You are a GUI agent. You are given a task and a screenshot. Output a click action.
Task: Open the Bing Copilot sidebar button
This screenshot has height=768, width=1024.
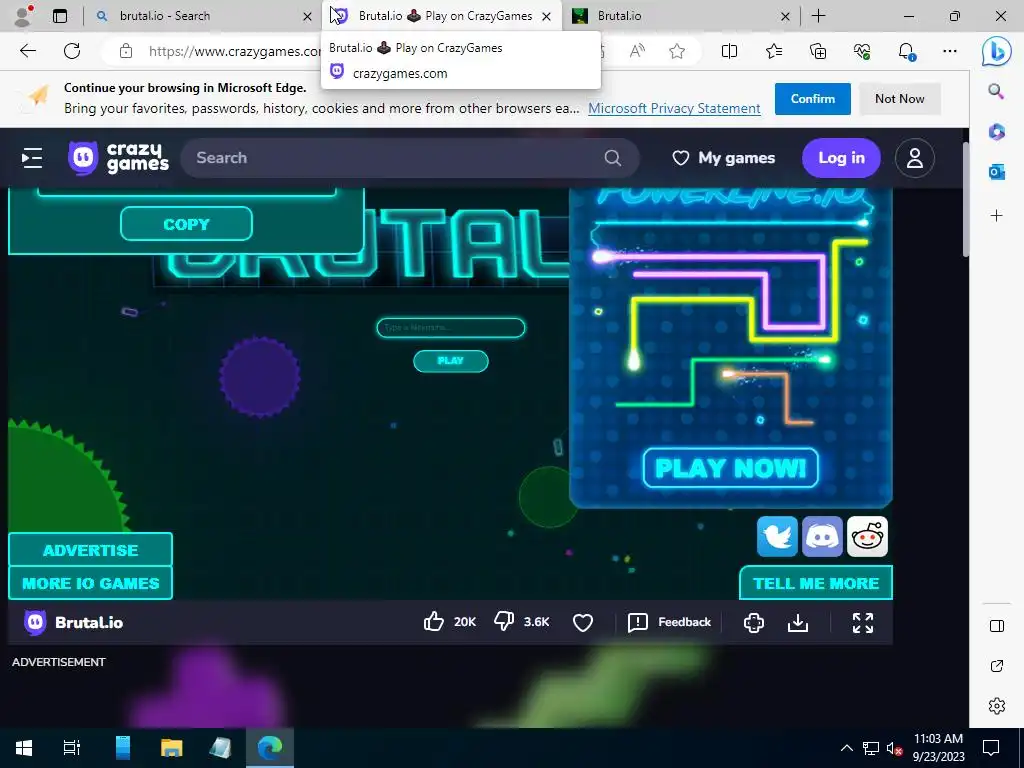click(997, 52)
